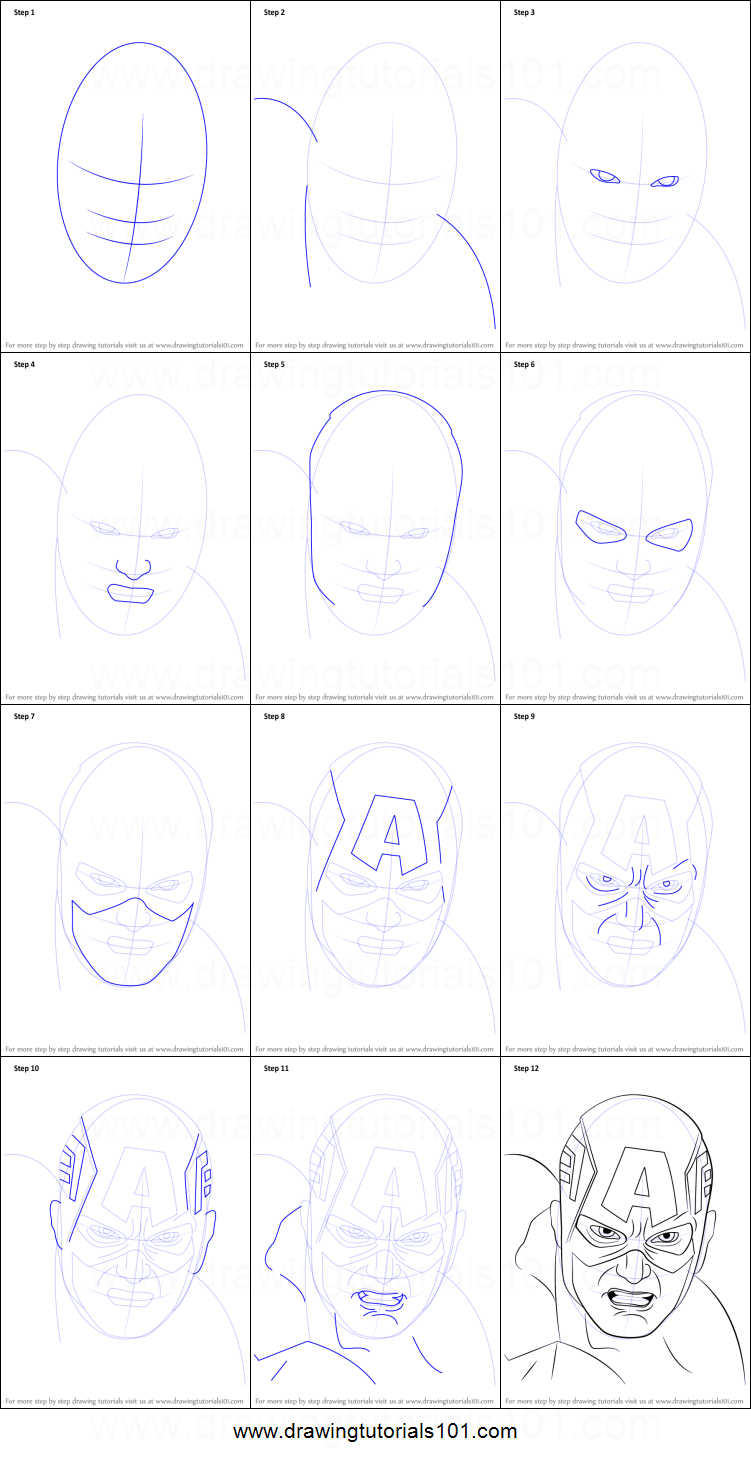Click the "For more step by step" footer in Step 5
Image resolution: width=751 pixels, height=1459 pixels.
(x=375, y=697)
